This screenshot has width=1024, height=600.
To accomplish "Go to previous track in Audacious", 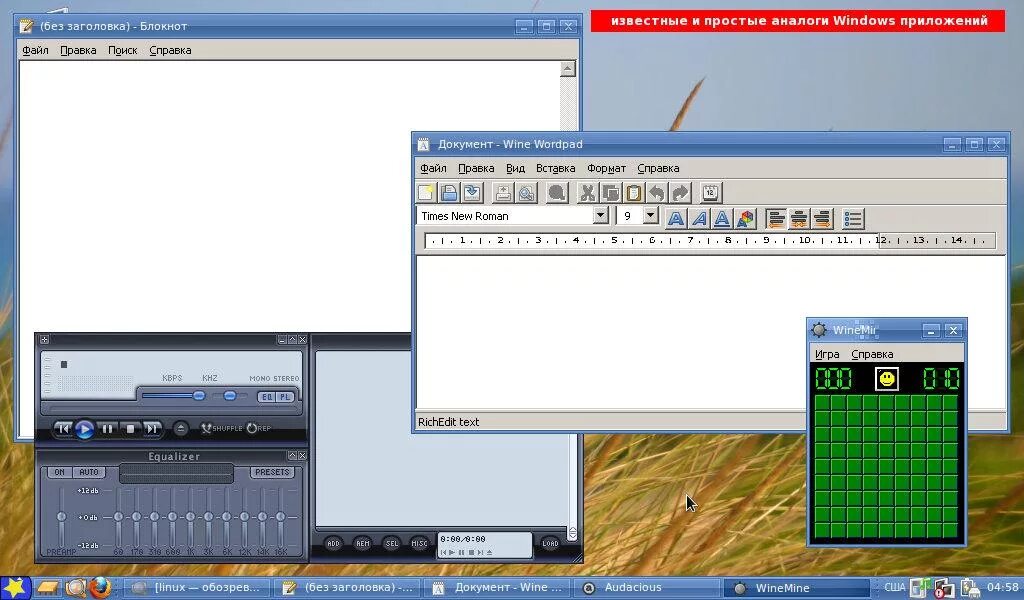I will [x=63, y=429].
